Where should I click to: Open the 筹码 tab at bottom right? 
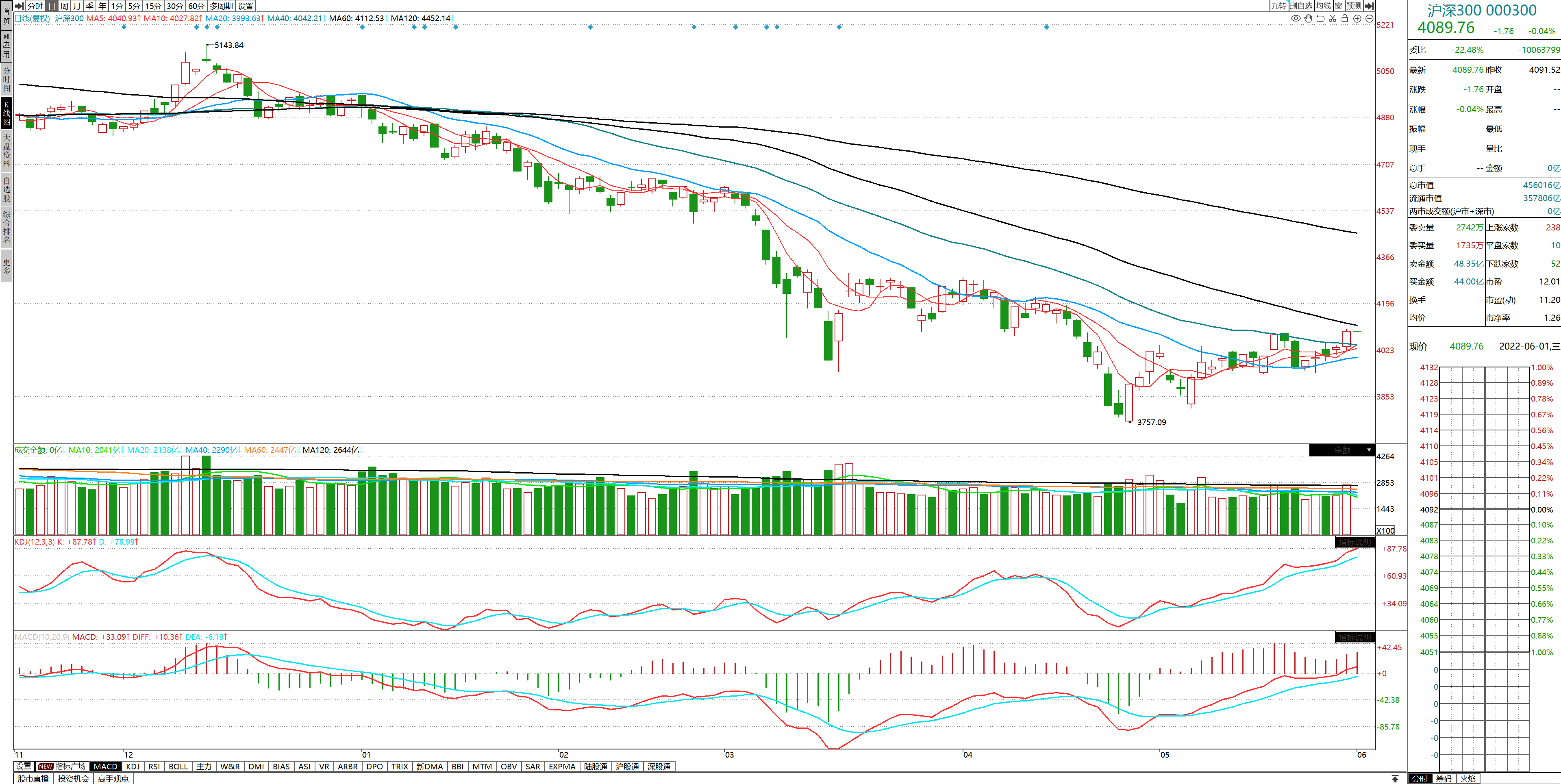[x=1444, y=779]
